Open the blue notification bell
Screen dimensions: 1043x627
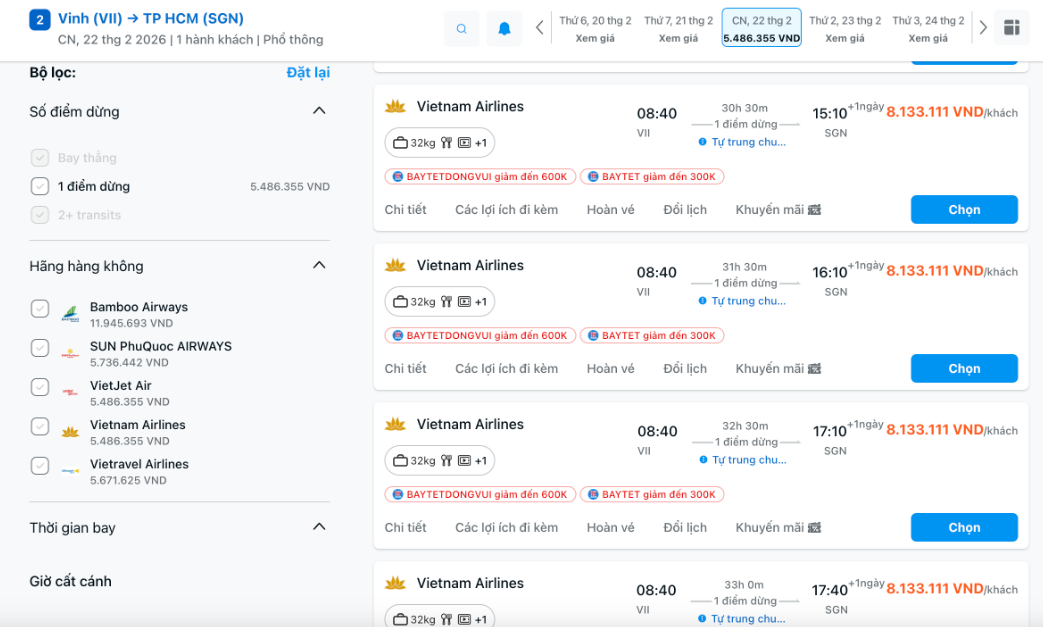[x=504, y=27]
